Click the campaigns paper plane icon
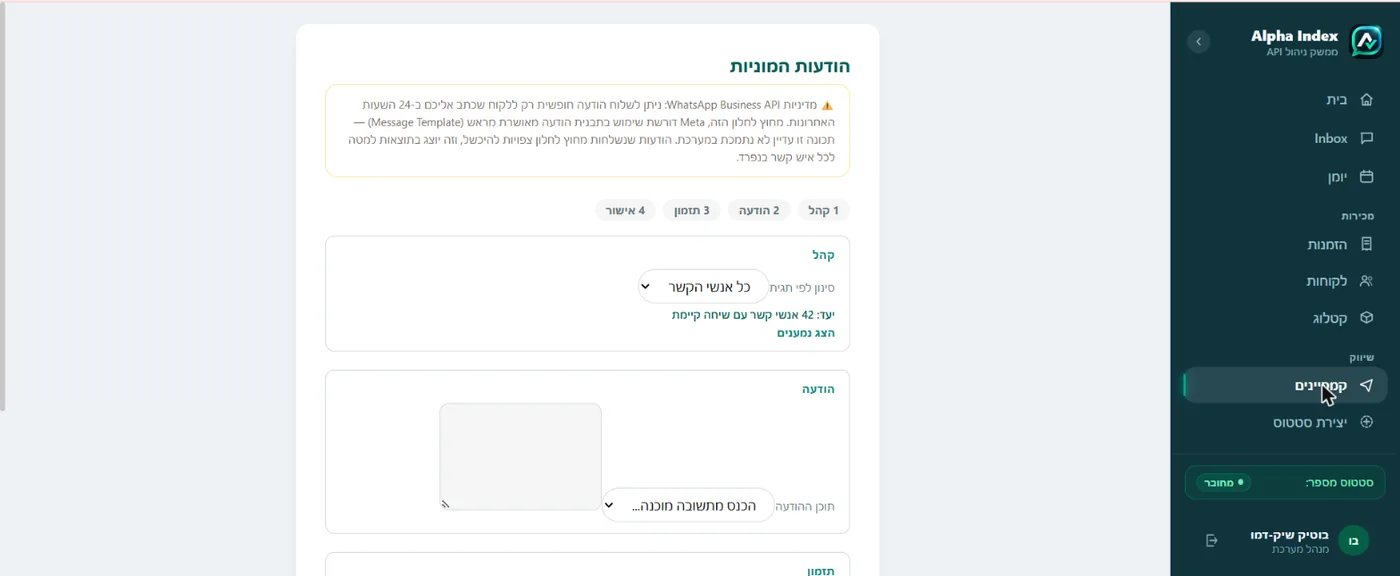The image size is (1400, 576). tap(1366, 385)
